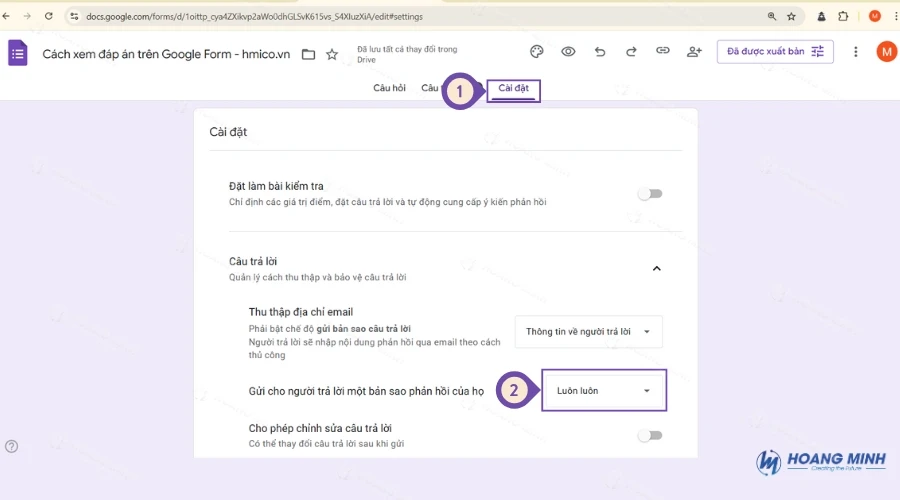This screenshot has width=900, height=500.
Task: Click the 'Đã được xuất bản' button
Action: tap(775, 52)
